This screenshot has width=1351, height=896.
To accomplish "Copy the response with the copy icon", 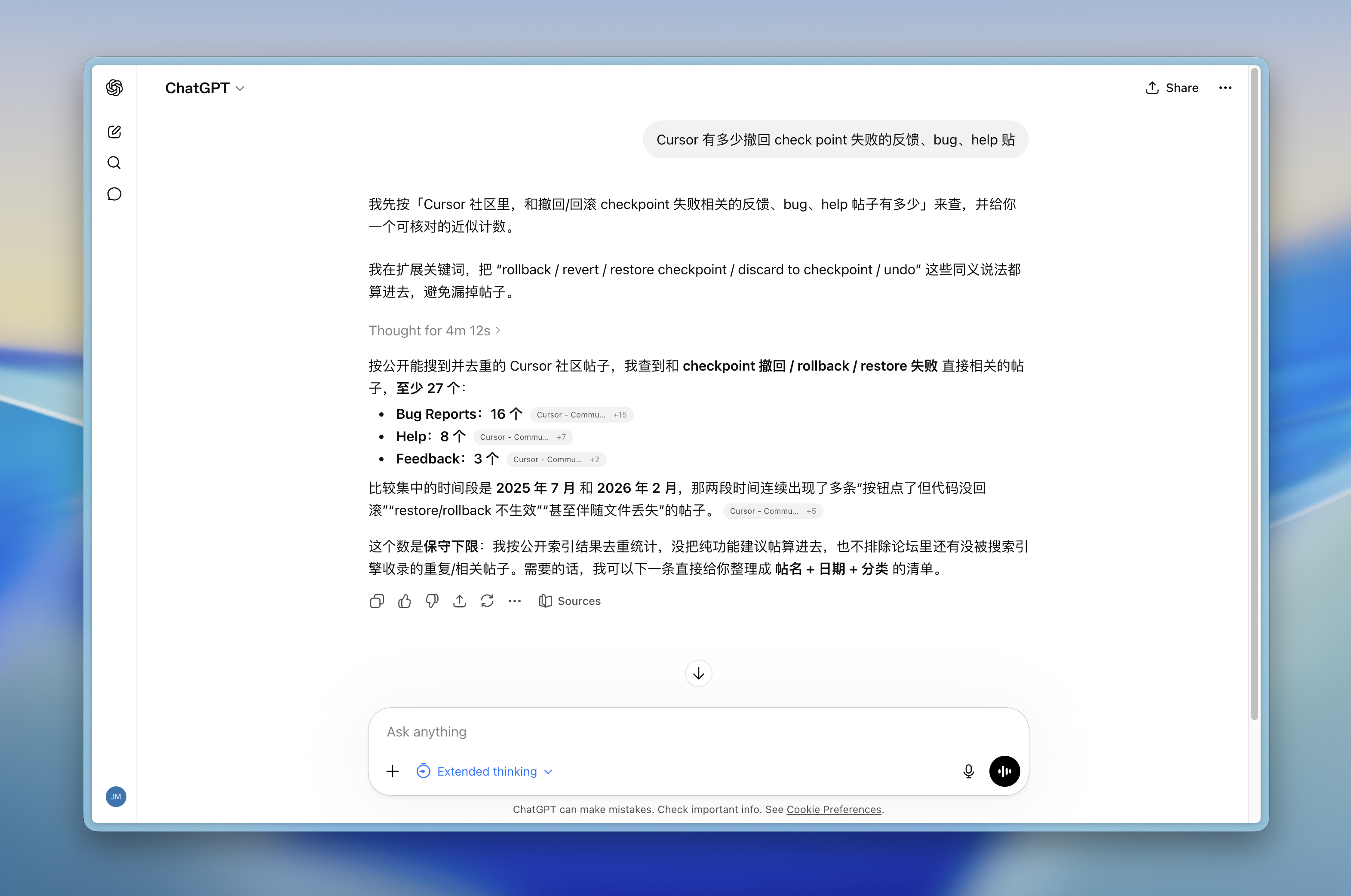I will click(377, 601).
